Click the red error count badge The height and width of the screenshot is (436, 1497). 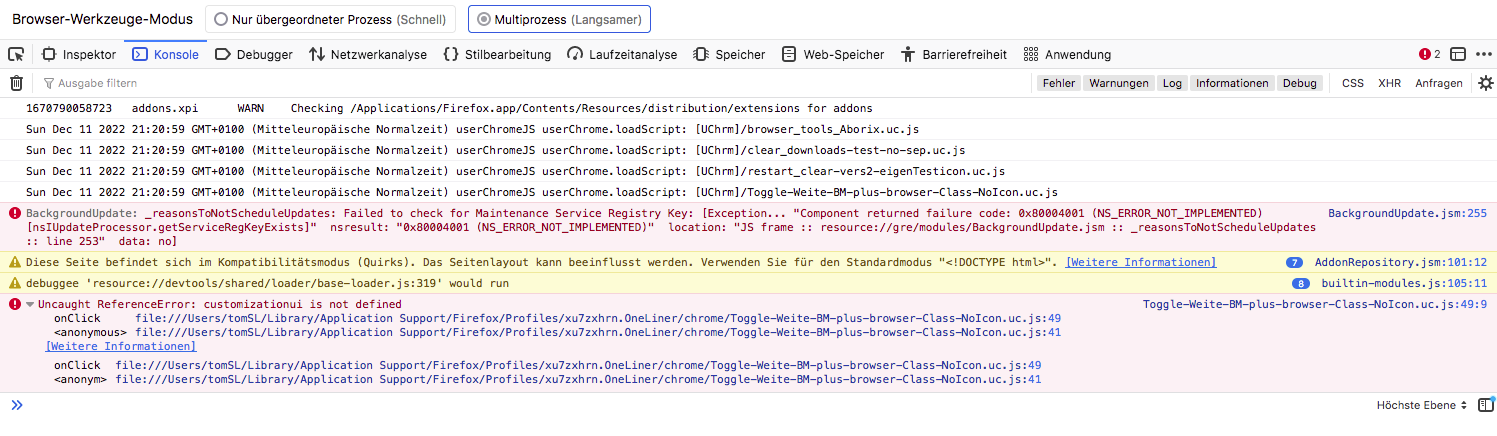click(1429, 54)
